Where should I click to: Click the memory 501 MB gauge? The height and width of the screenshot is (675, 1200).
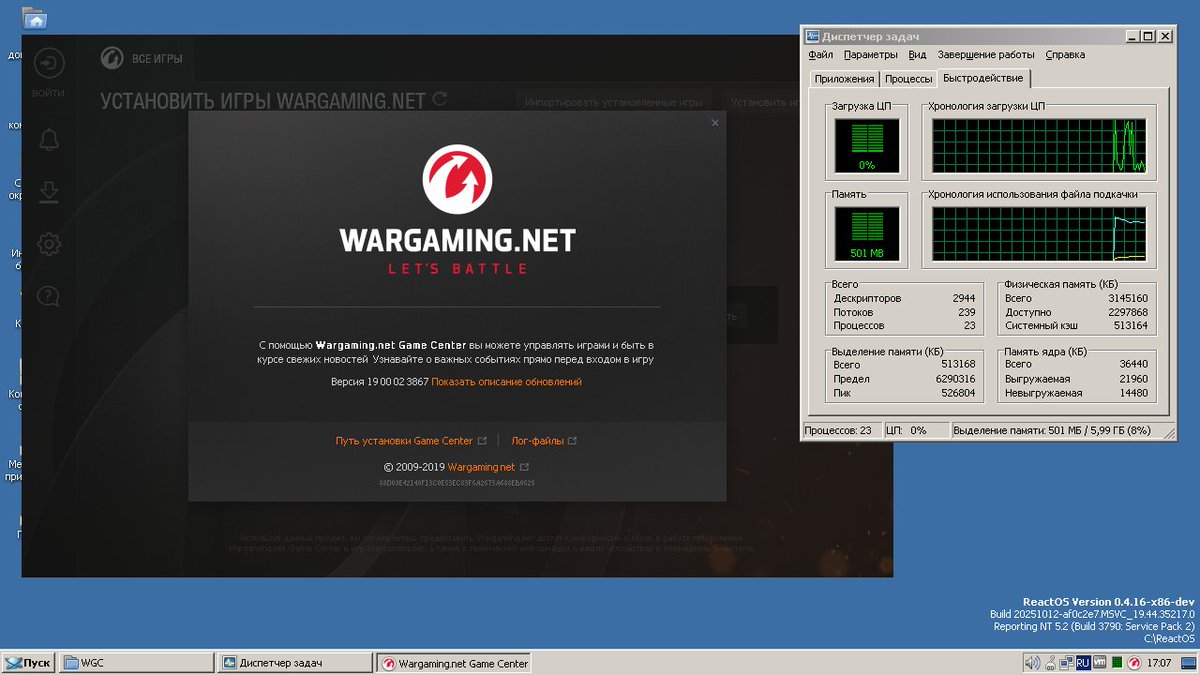(x=867, y=234)
